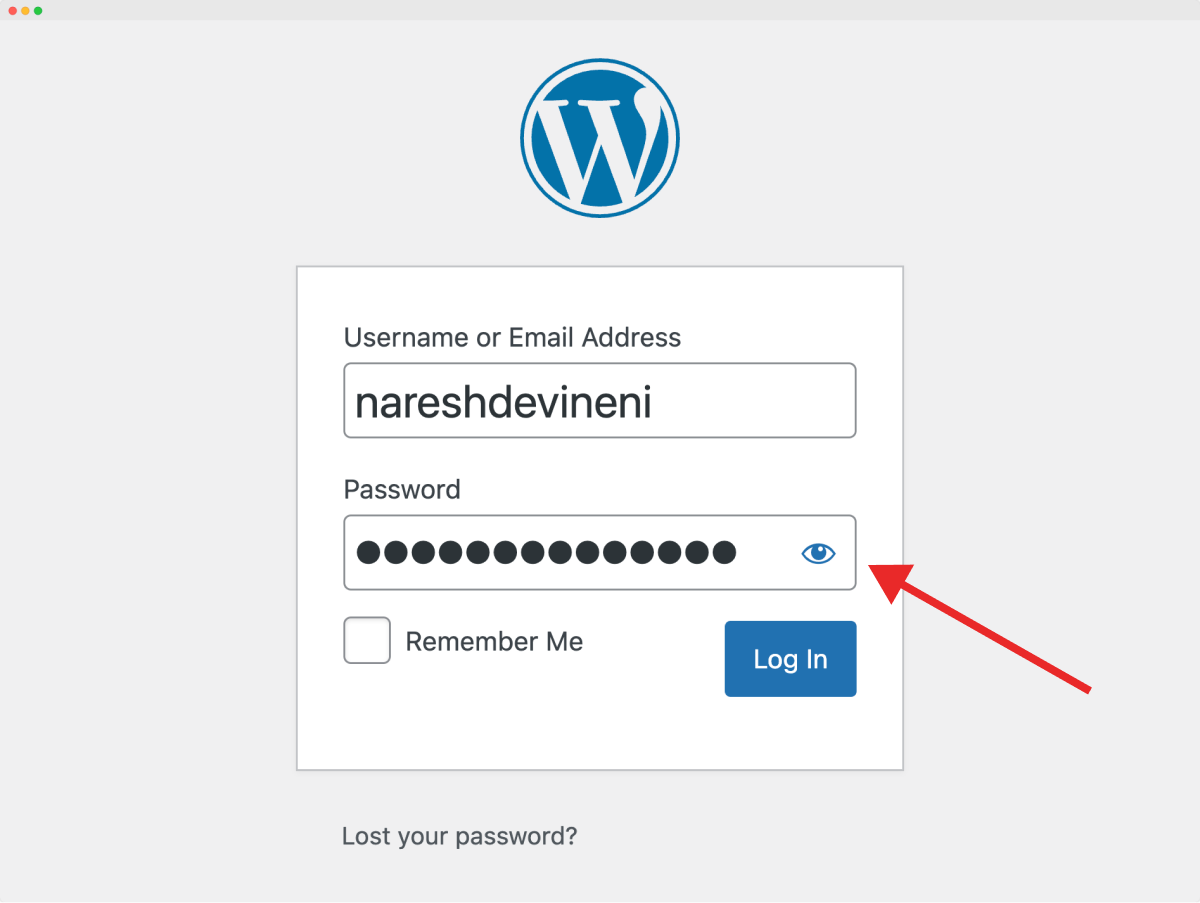Maximize the window with the green button
The width and height of the screenshot is (1200, 903).
(38, 10)
